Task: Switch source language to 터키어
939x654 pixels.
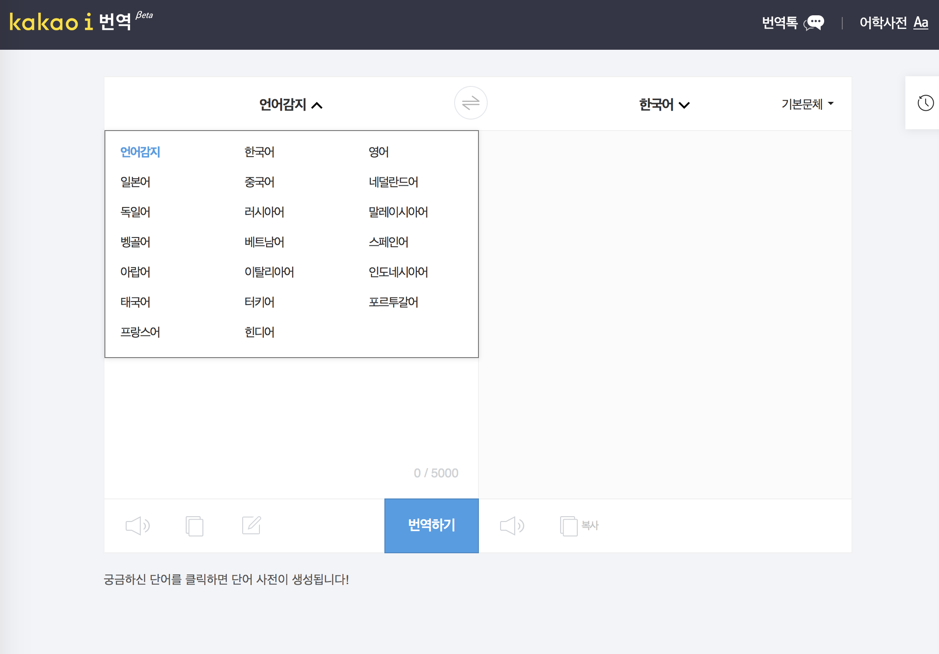Action: click(x=259, y=302)
